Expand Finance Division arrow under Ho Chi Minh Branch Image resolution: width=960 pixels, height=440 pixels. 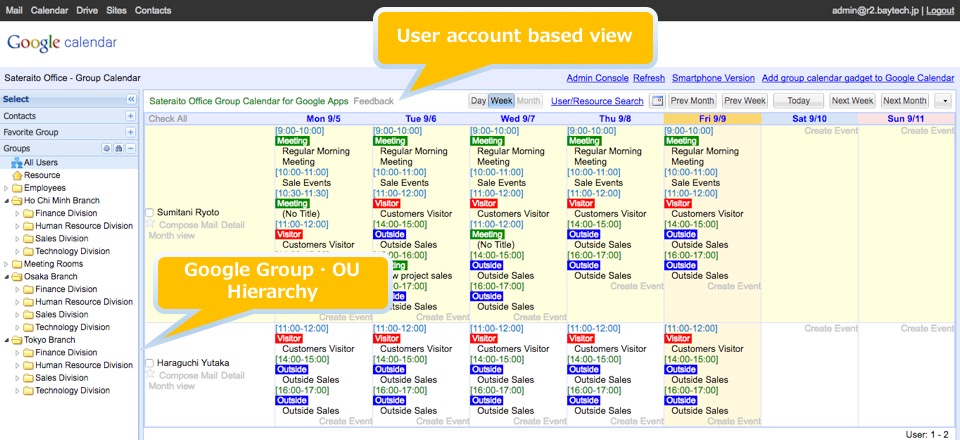(17, 214)
